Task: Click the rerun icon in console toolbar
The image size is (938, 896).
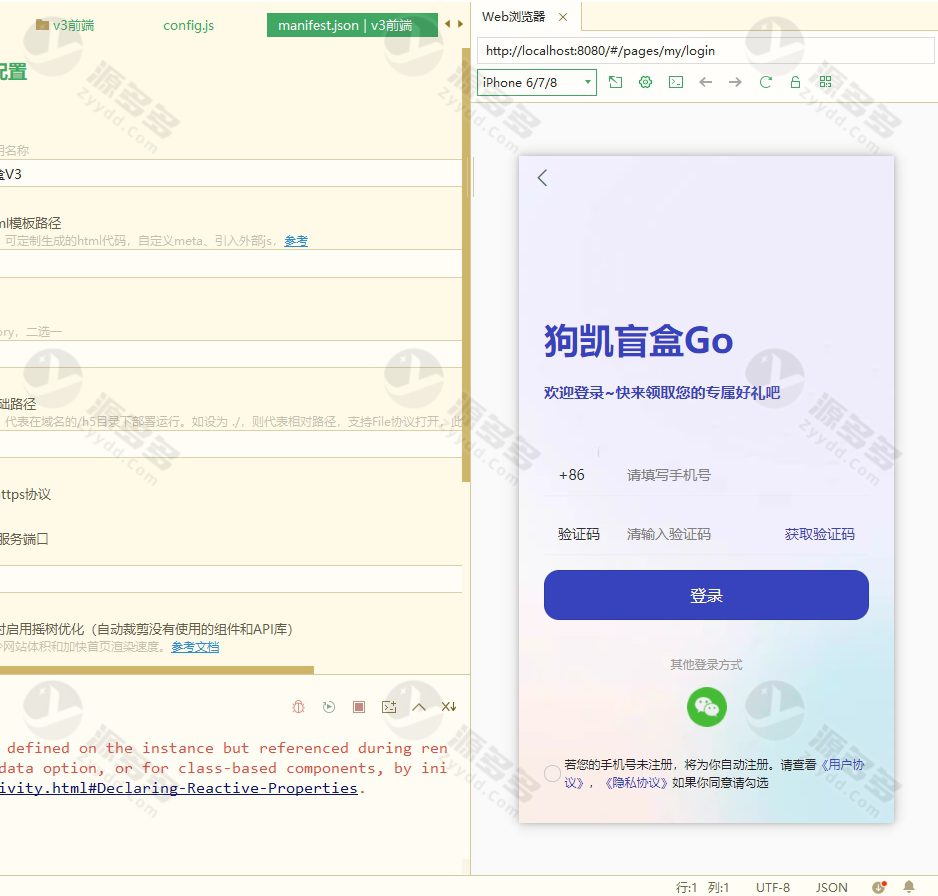Action: (x=328, y=707)
